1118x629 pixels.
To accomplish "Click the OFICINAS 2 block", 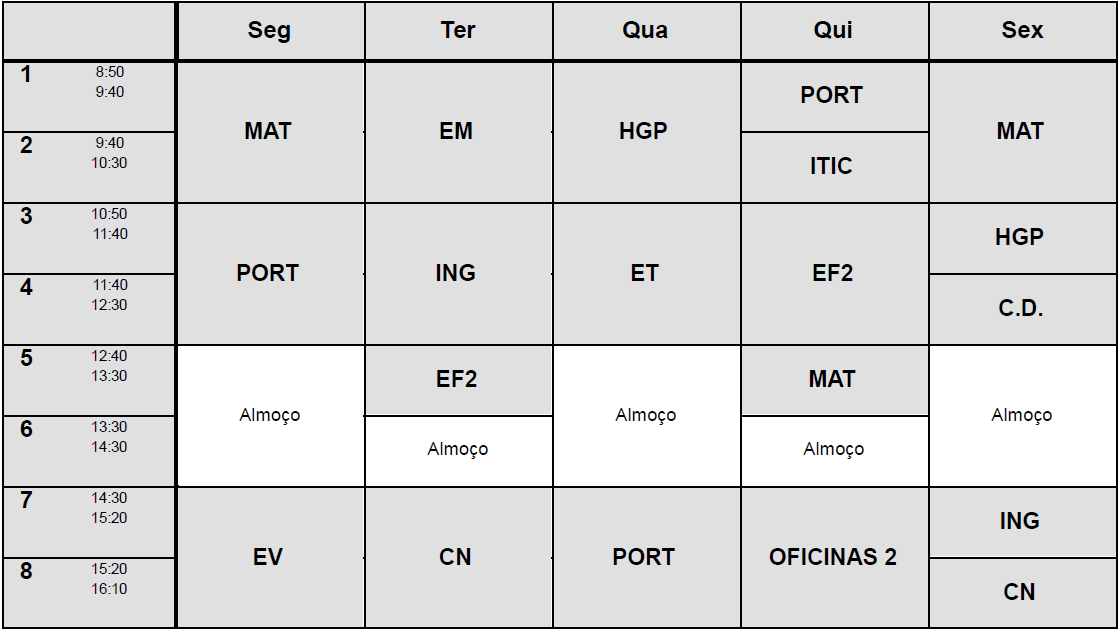I will tap(833, 557).
